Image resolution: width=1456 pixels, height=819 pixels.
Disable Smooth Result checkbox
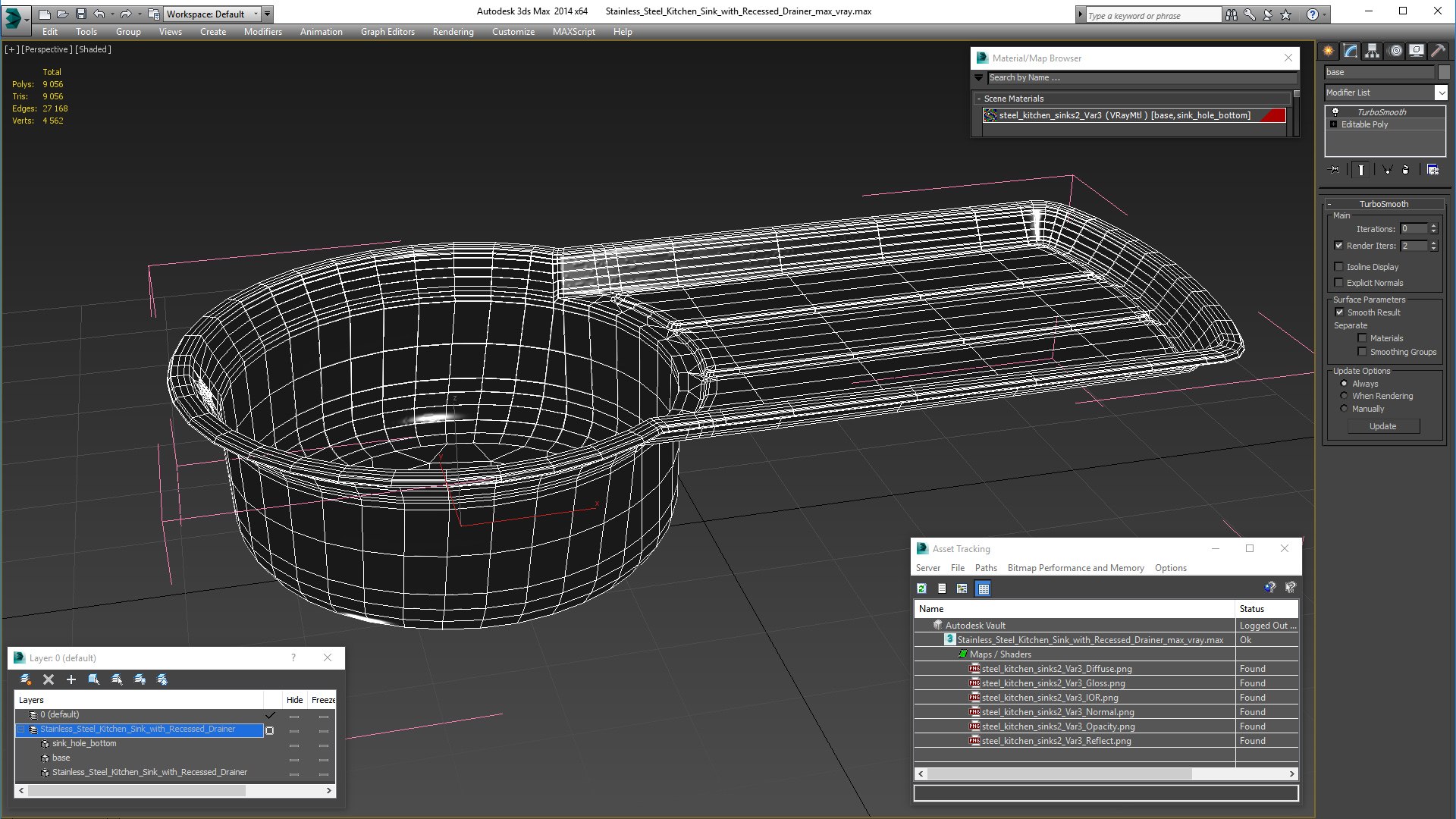pos(1339,312)
